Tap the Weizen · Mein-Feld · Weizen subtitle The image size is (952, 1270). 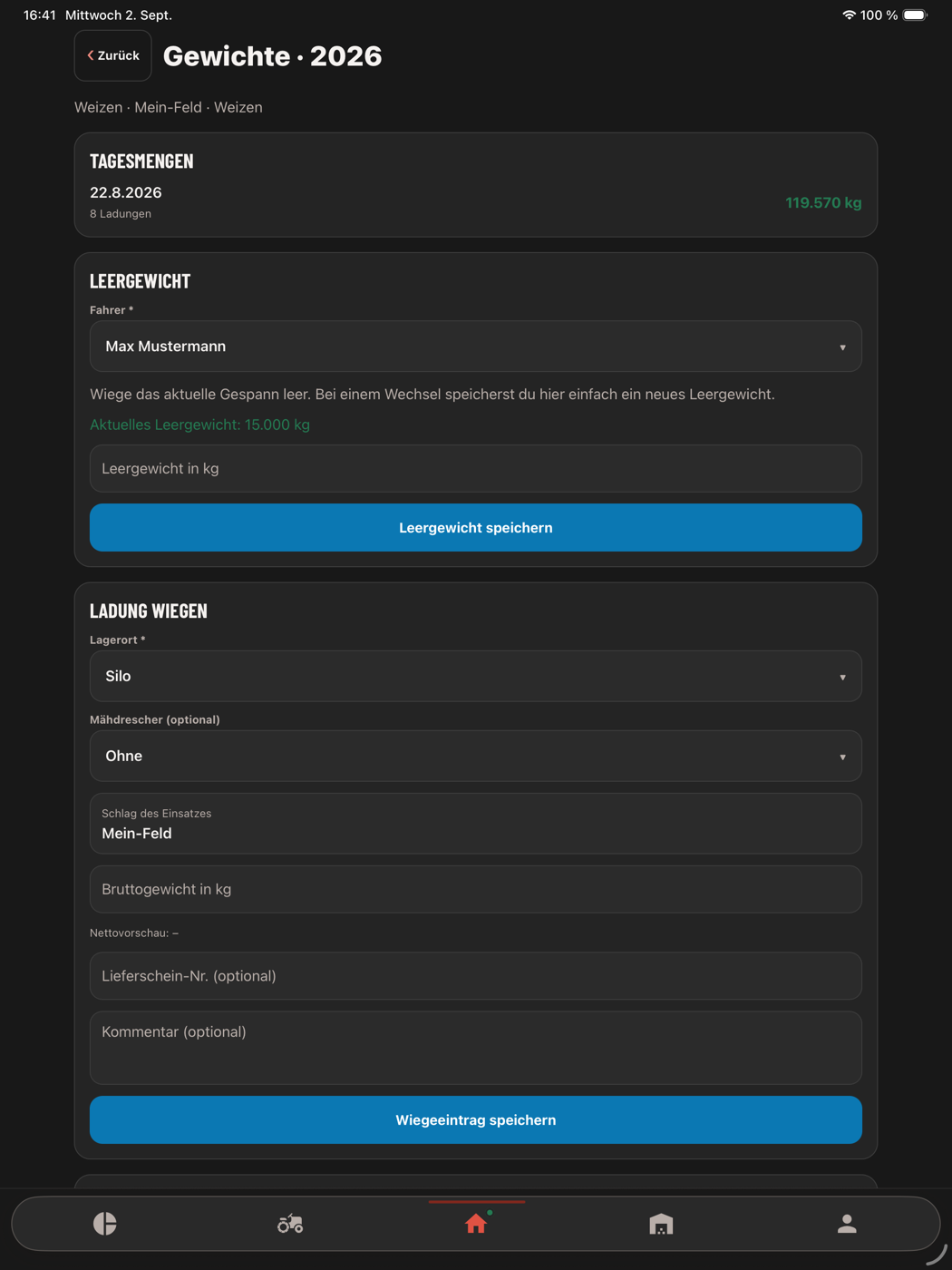pyautogui.click(x=169, y=107)
